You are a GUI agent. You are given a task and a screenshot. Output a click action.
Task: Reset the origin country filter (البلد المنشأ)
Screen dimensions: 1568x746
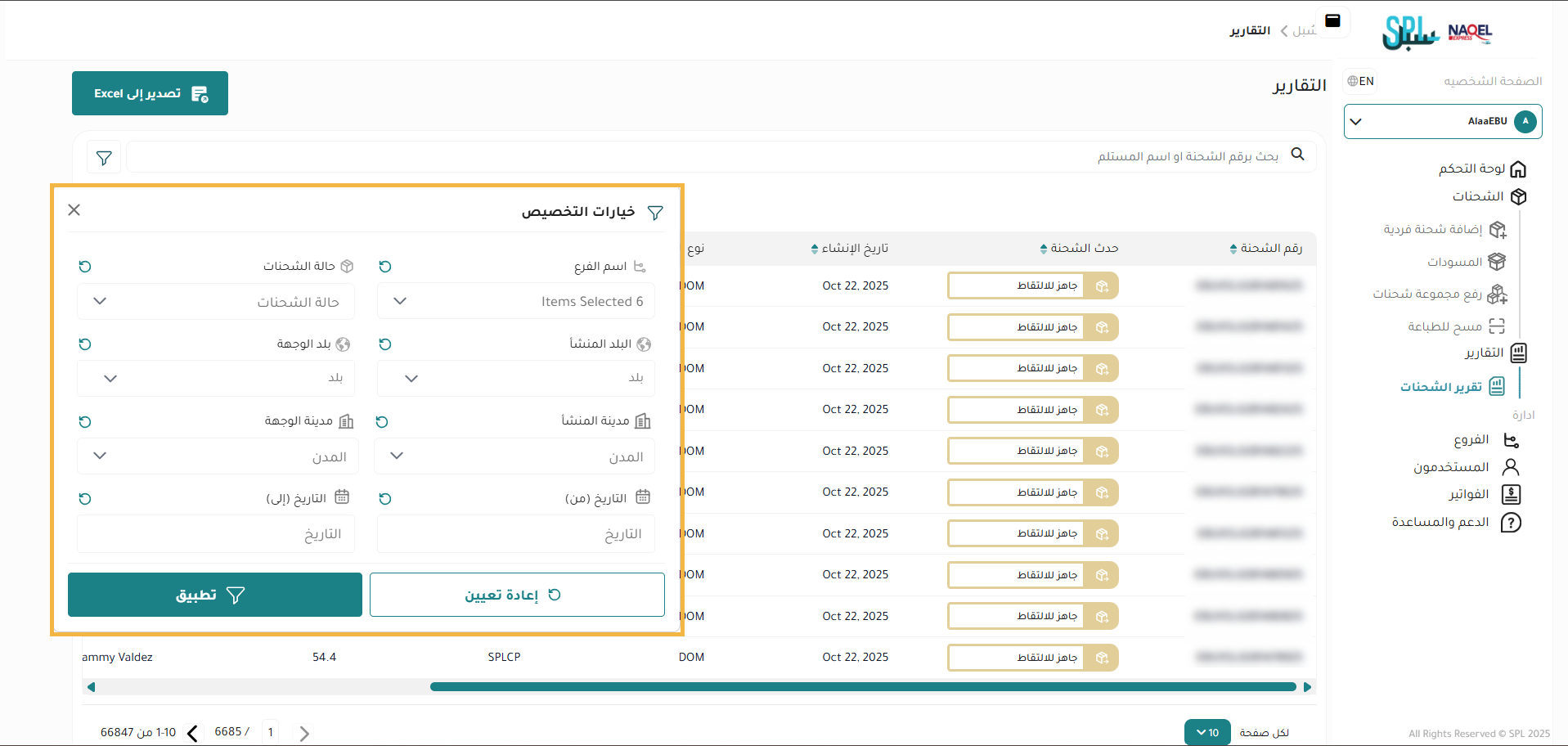coord(385,344)
